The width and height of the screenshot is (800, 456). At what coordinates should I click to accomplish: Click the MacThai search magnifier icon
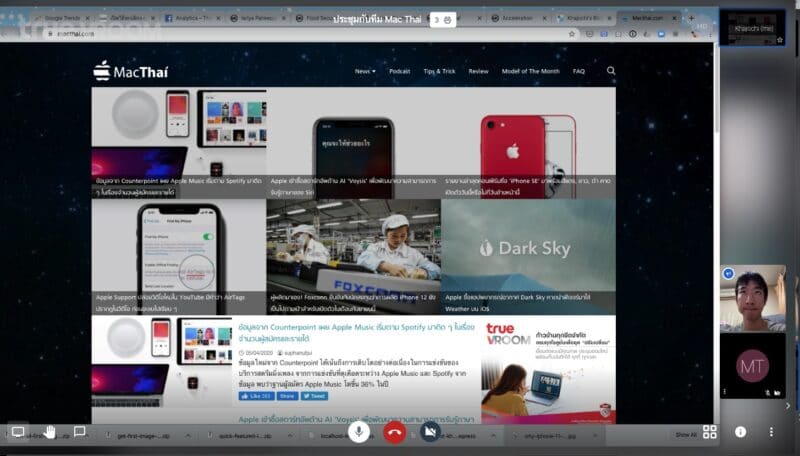click(611, 71)
